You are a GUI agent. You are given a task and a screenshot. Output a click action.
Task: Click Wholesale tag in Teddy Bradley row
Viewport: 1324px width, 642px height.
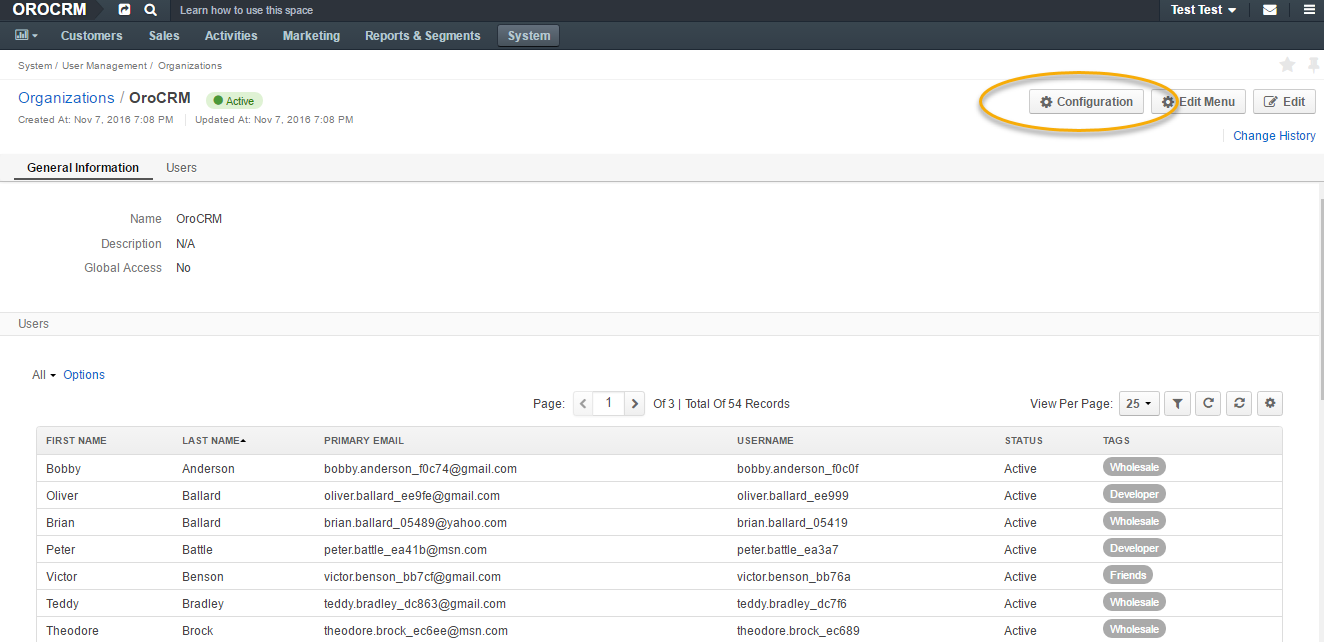1134,602
